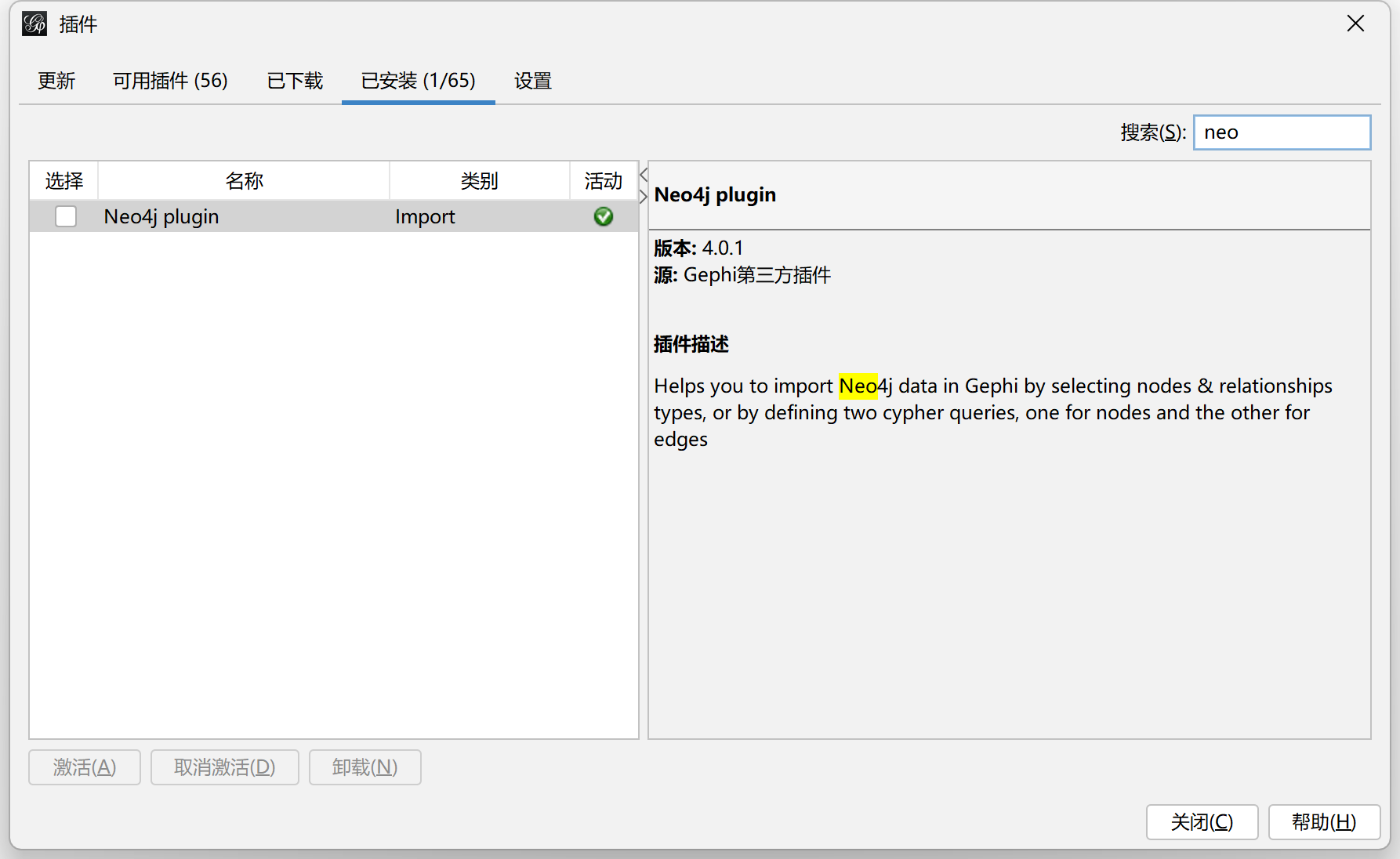Viewport: 1400px width, 859px height.
Task: Open the 可用插件 (56) tab
Action: point(170,81)
